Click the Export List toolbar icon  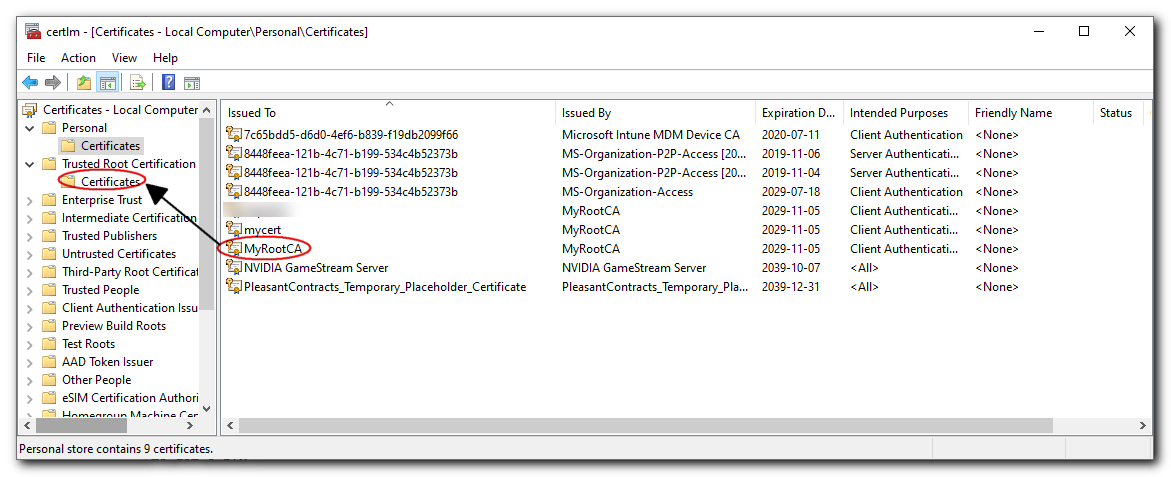click(x=138, y=82)
